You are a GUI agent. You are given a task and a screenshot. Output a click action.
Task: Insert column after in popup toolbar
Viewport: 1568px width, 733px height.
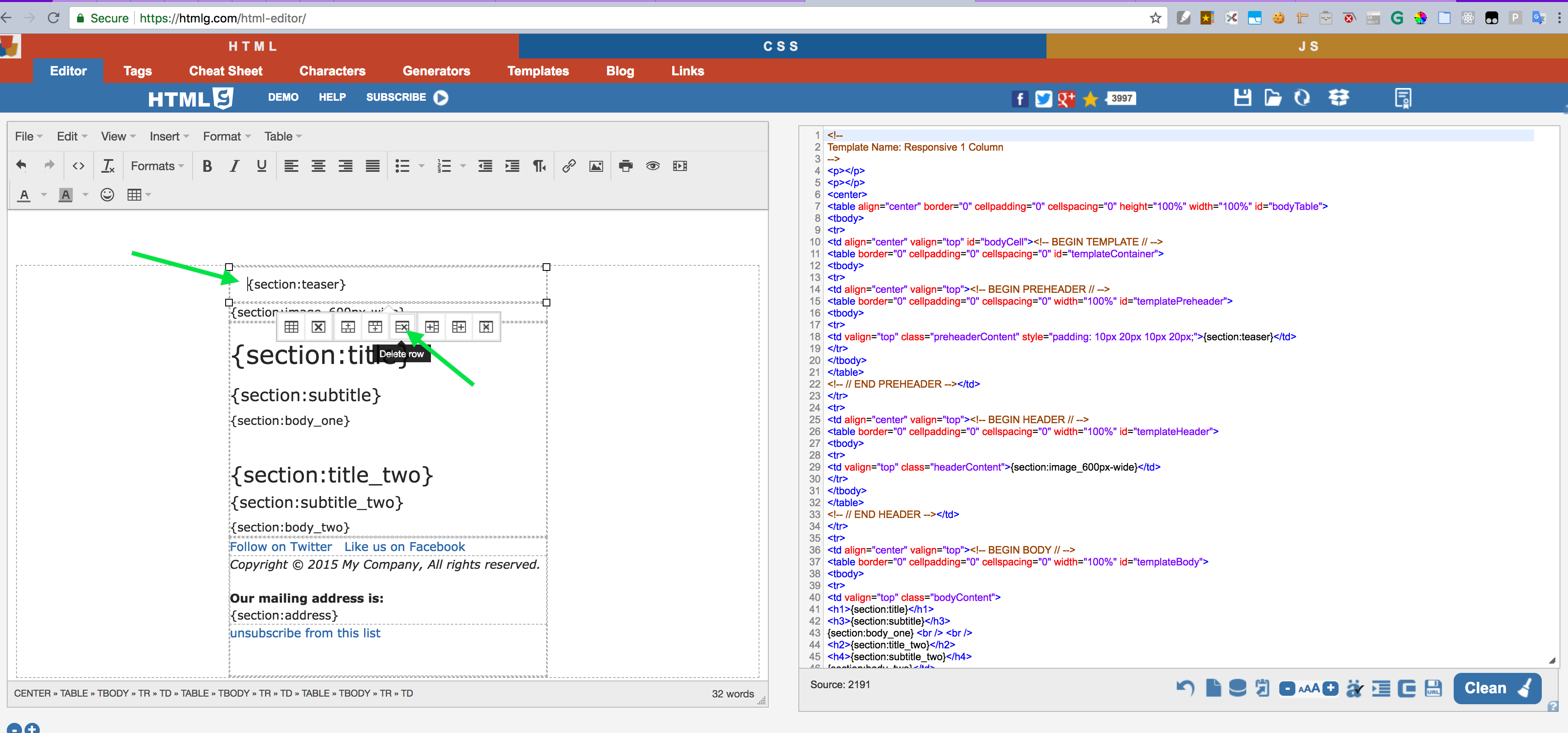click(459, 327)
